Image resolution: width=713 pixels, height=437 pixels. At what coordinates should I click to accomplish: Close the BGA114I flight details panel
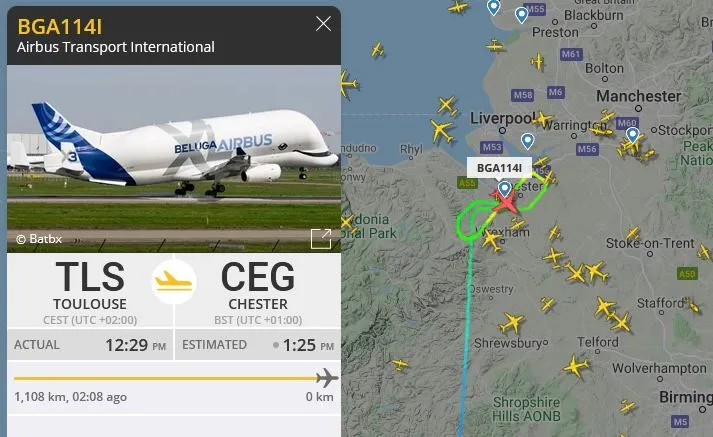pos(323,24)
